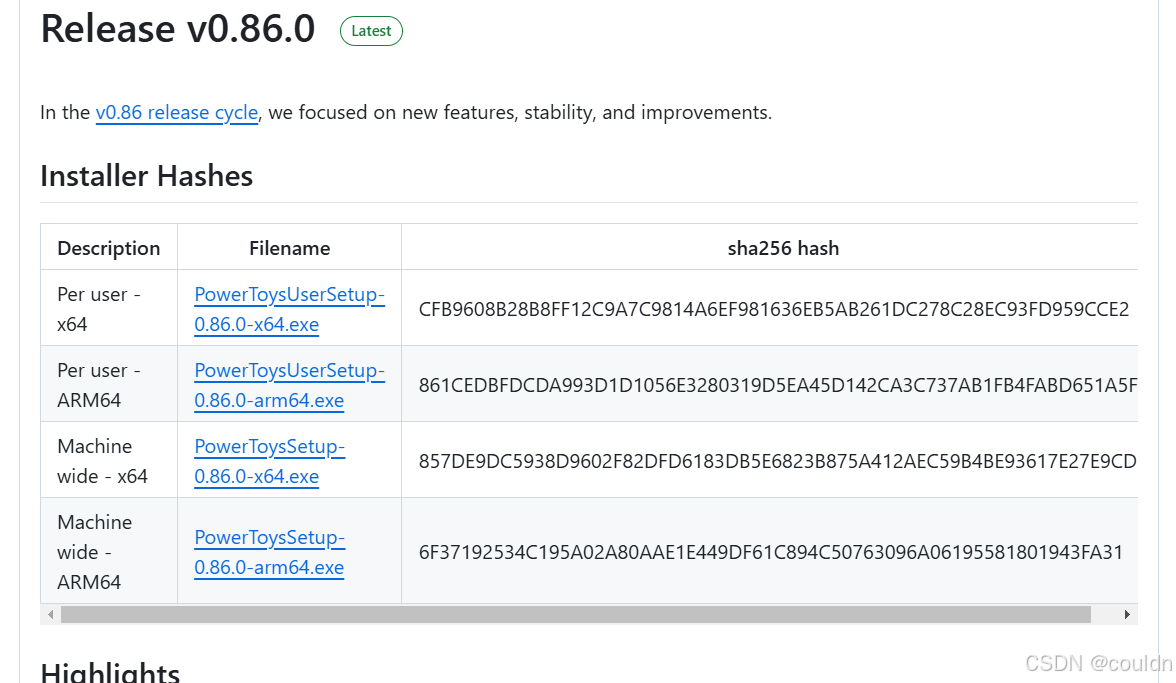Click the Highlights heading
The width and height of the screenshot is (1176, 683).
(110, 671)
